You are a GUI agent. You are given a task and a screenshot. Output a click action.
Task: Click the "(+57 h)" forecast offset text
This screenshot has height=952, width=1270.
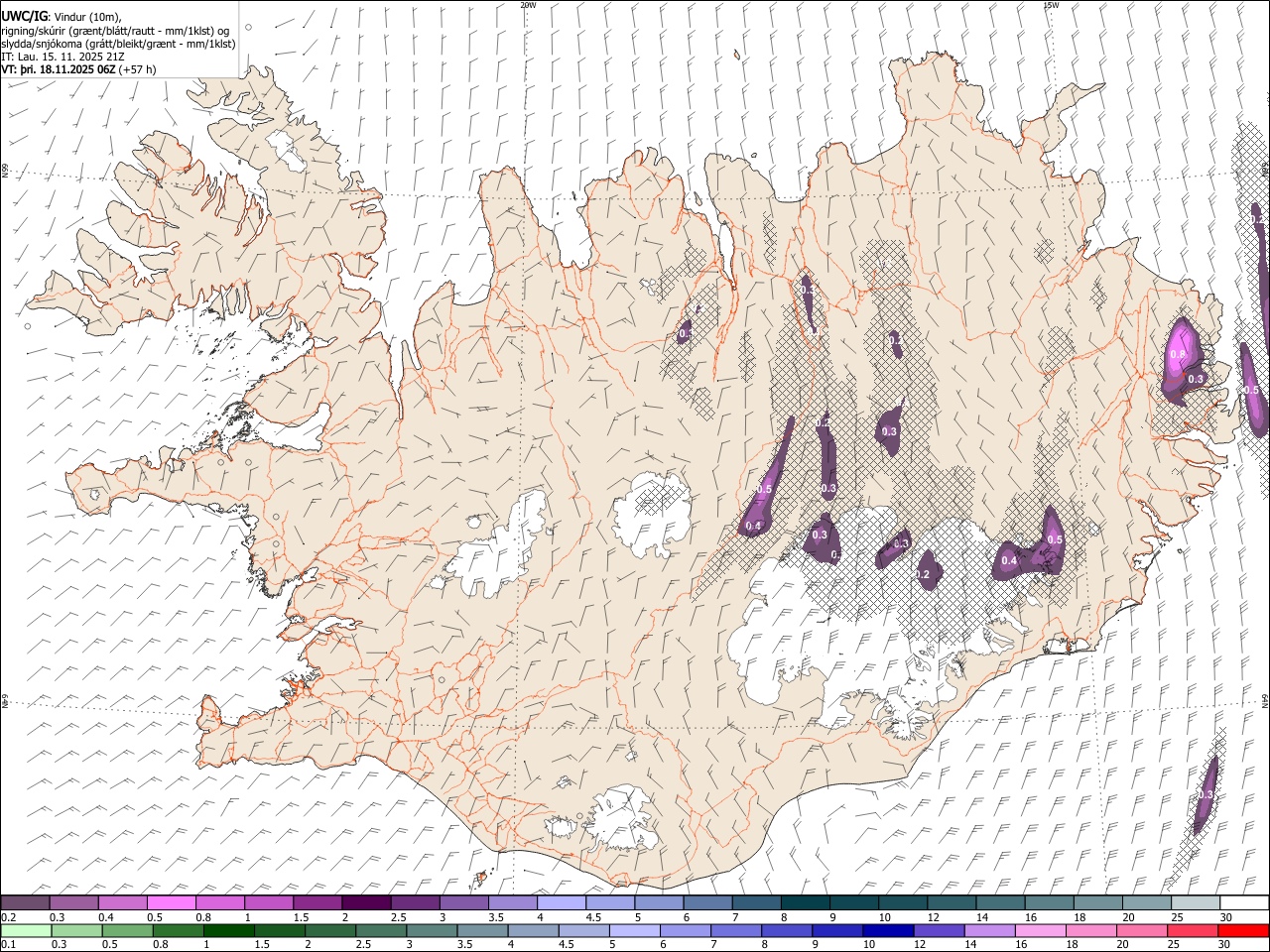(139, 70)
